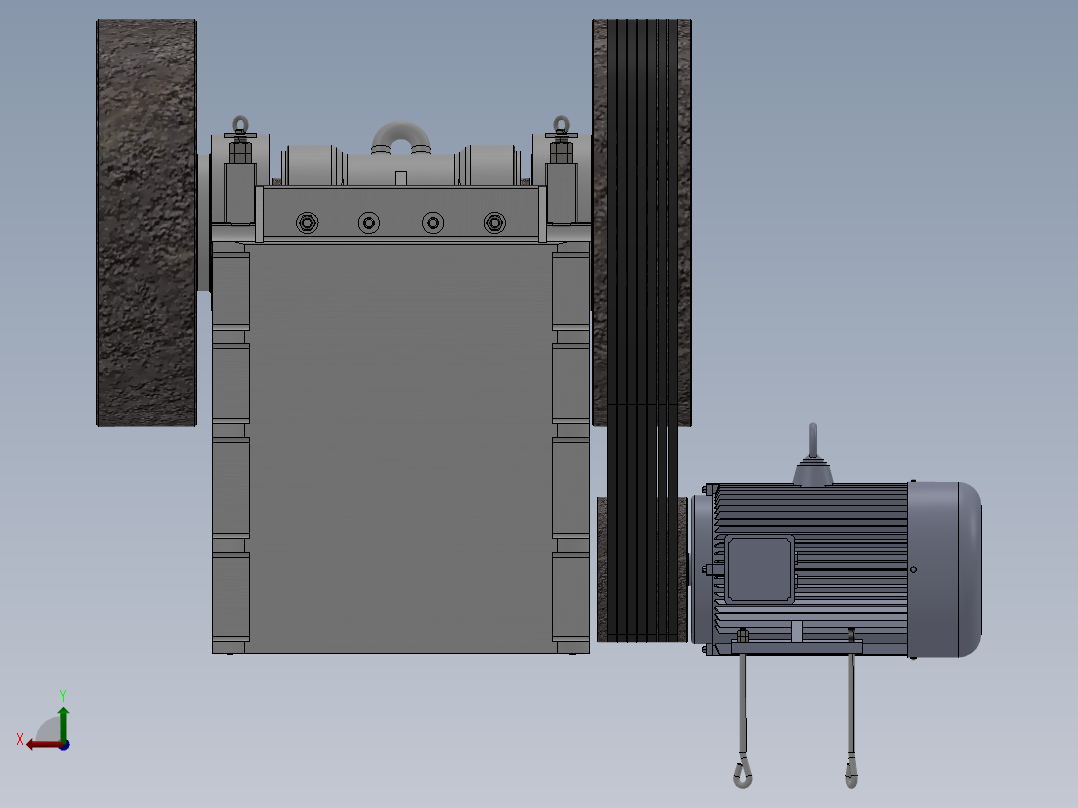
Task: Select the left rough-textured flywheel
Action: pos(146,223)
